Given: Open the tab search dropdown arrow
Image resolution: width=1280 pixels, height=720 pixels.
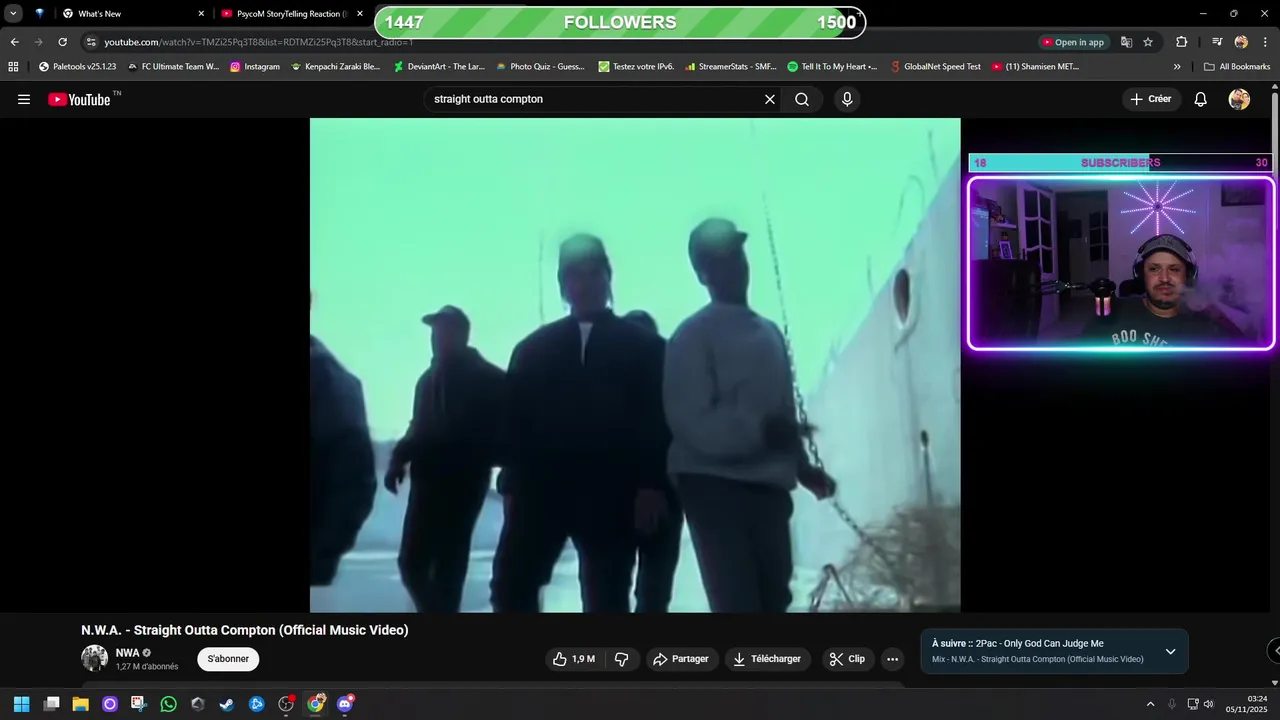Looking at the screenshot, I should [x=13, y=14].
